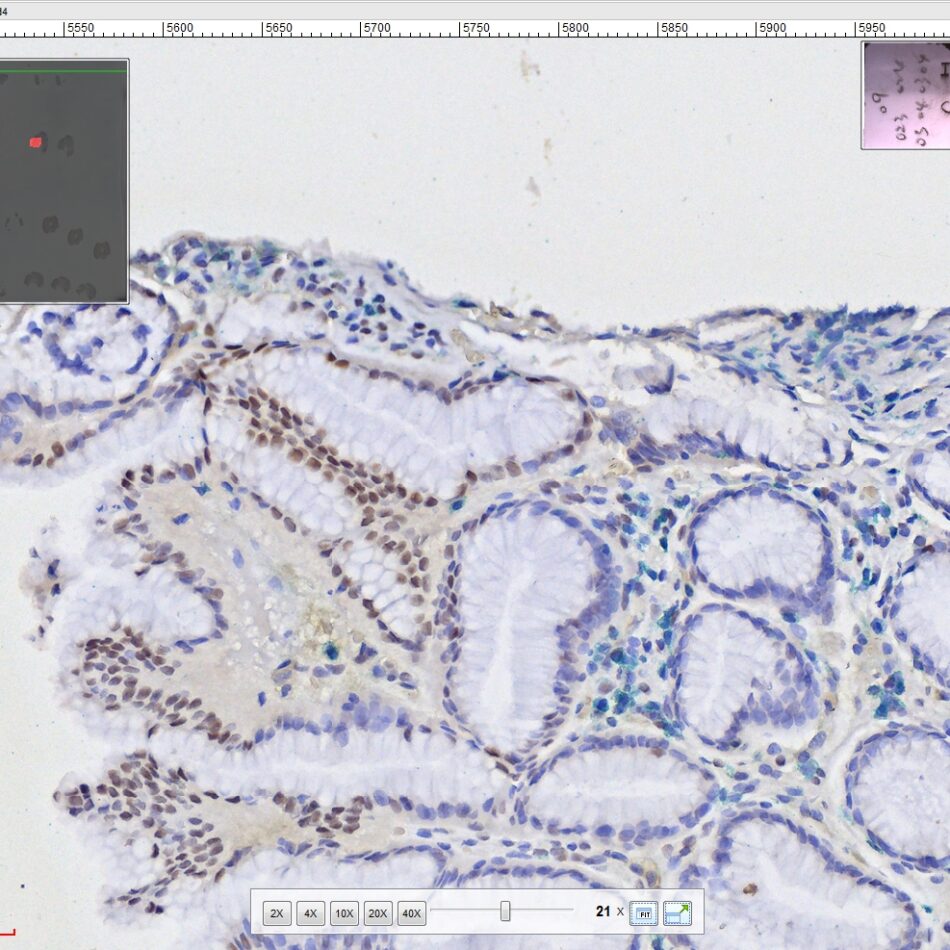950x950 pixels.
Task: Click the 5550 mark on the ruler
Action: (x=80, y=29)
